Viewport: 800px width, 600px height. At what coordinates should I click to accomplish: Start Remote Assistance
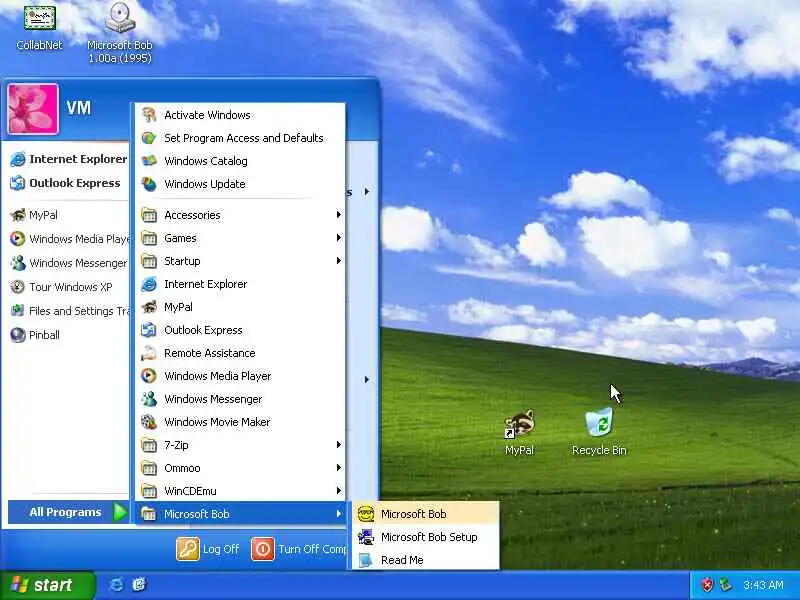point(240,353)
